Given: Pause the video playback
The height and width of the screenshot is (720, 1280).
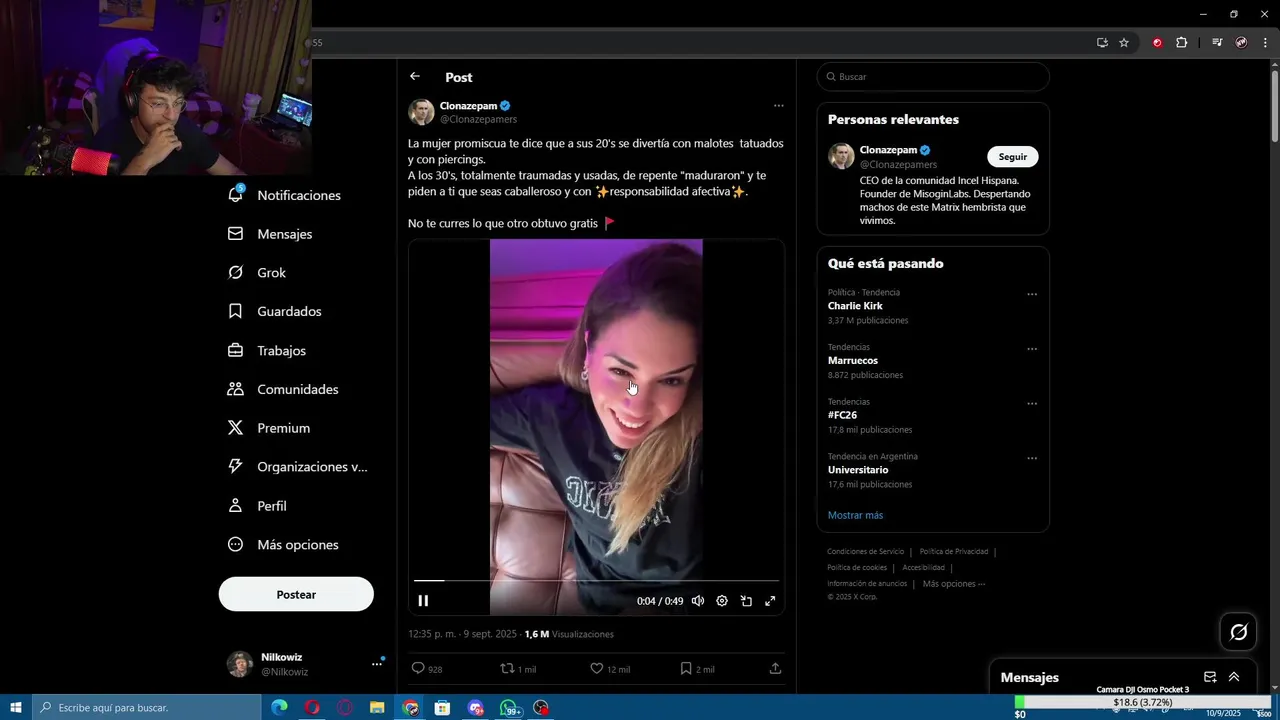Looking at the screenshot, I should (x=423, y=601).
